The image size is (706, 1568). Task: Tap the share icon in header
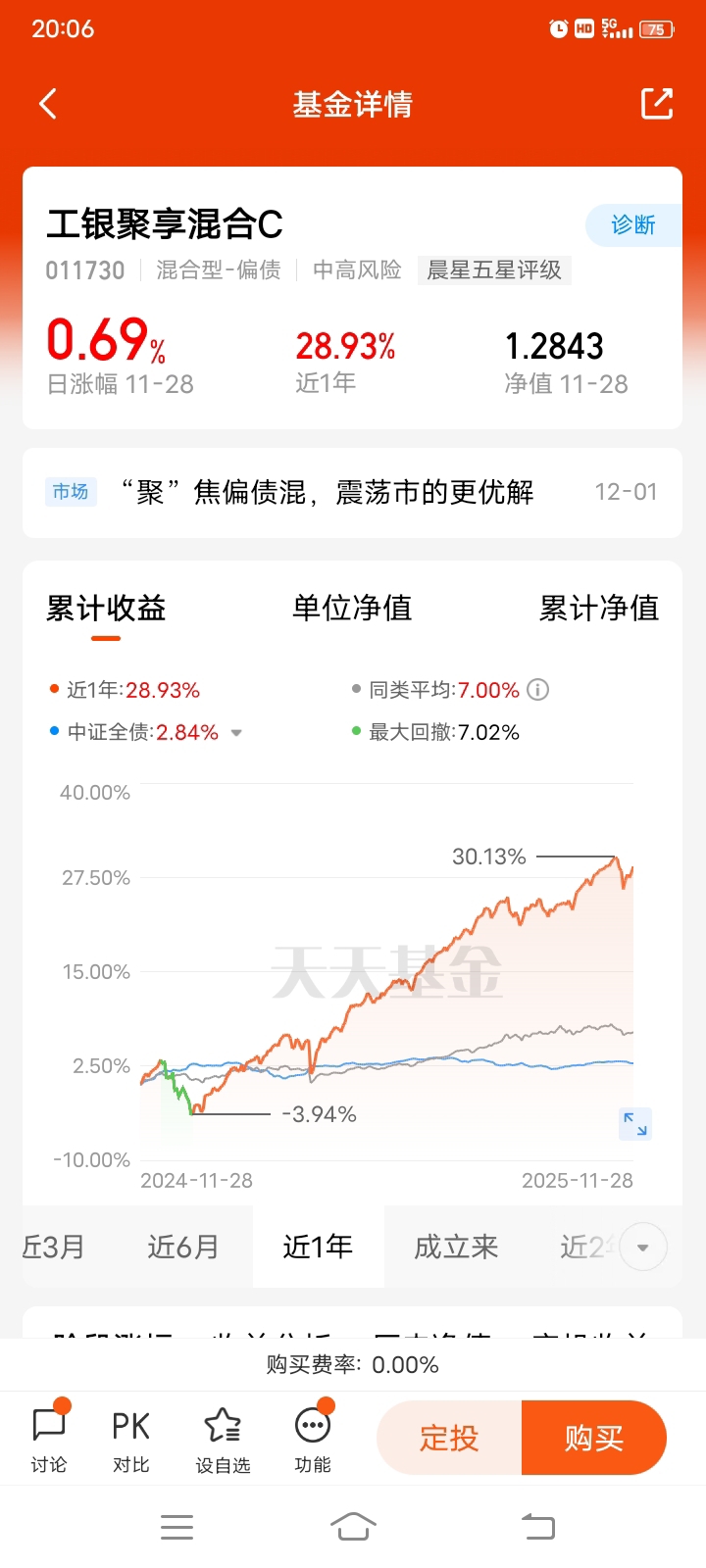coord(656,104)
